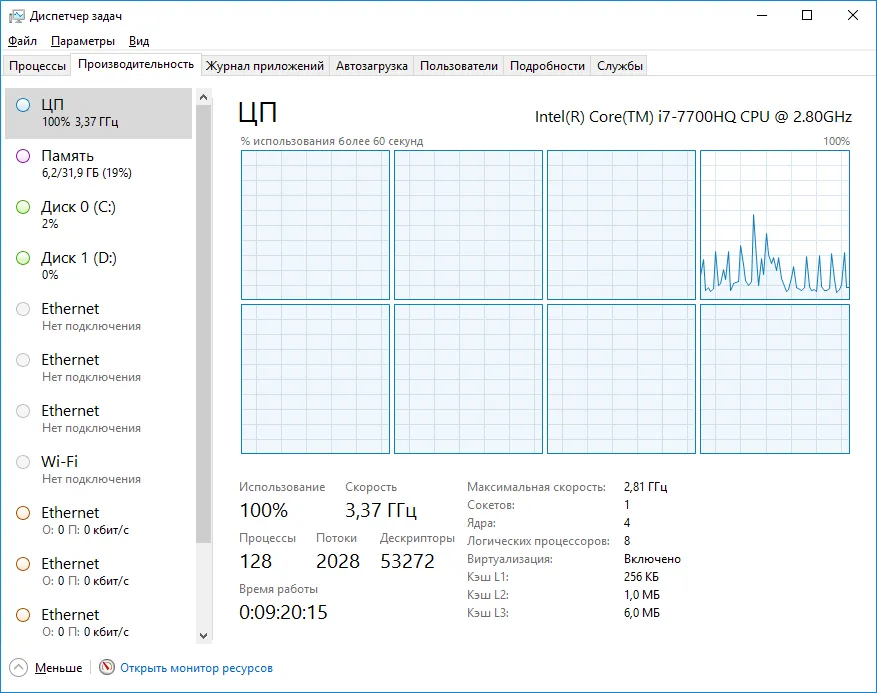The height and width of the screenshot is (693, 877).
Task: Click the Меньше button
Action: pyautogui.click(x=58, y=668)
